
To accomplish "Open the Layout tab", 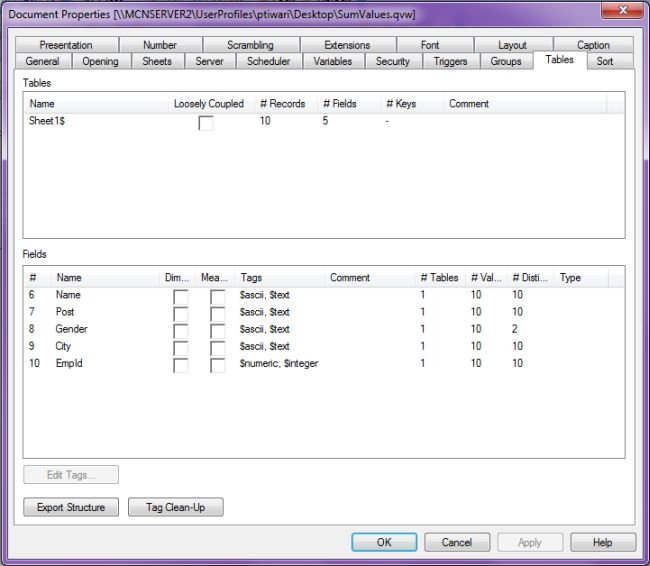I will click(513, 45).
